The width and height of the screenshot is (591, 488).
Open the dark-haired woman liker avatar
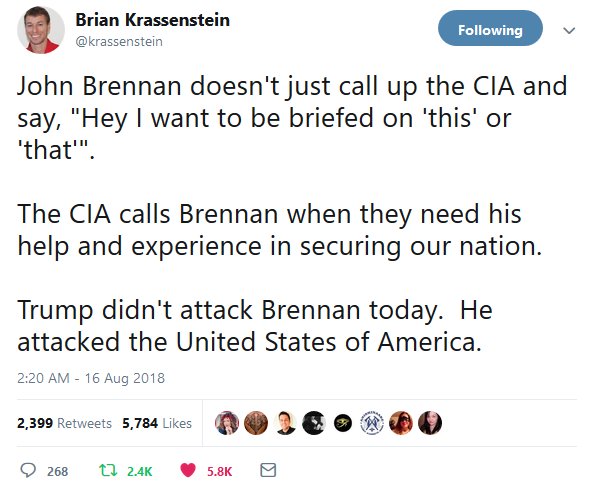[430, 423]
